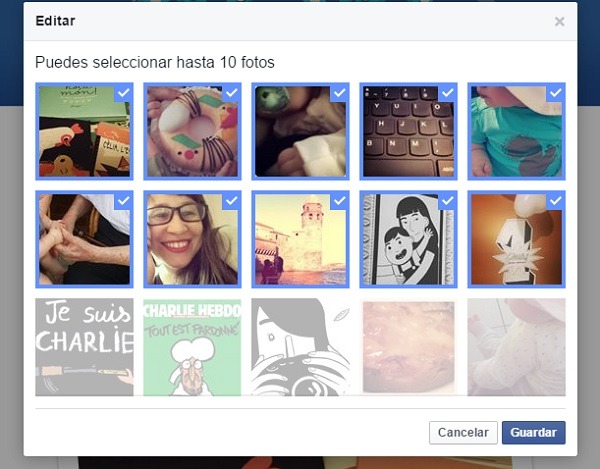The width and height of the screenshot is (600, 469).
Task: Select the holding hands photo thumbnail
Action: [x=84, y=239]
